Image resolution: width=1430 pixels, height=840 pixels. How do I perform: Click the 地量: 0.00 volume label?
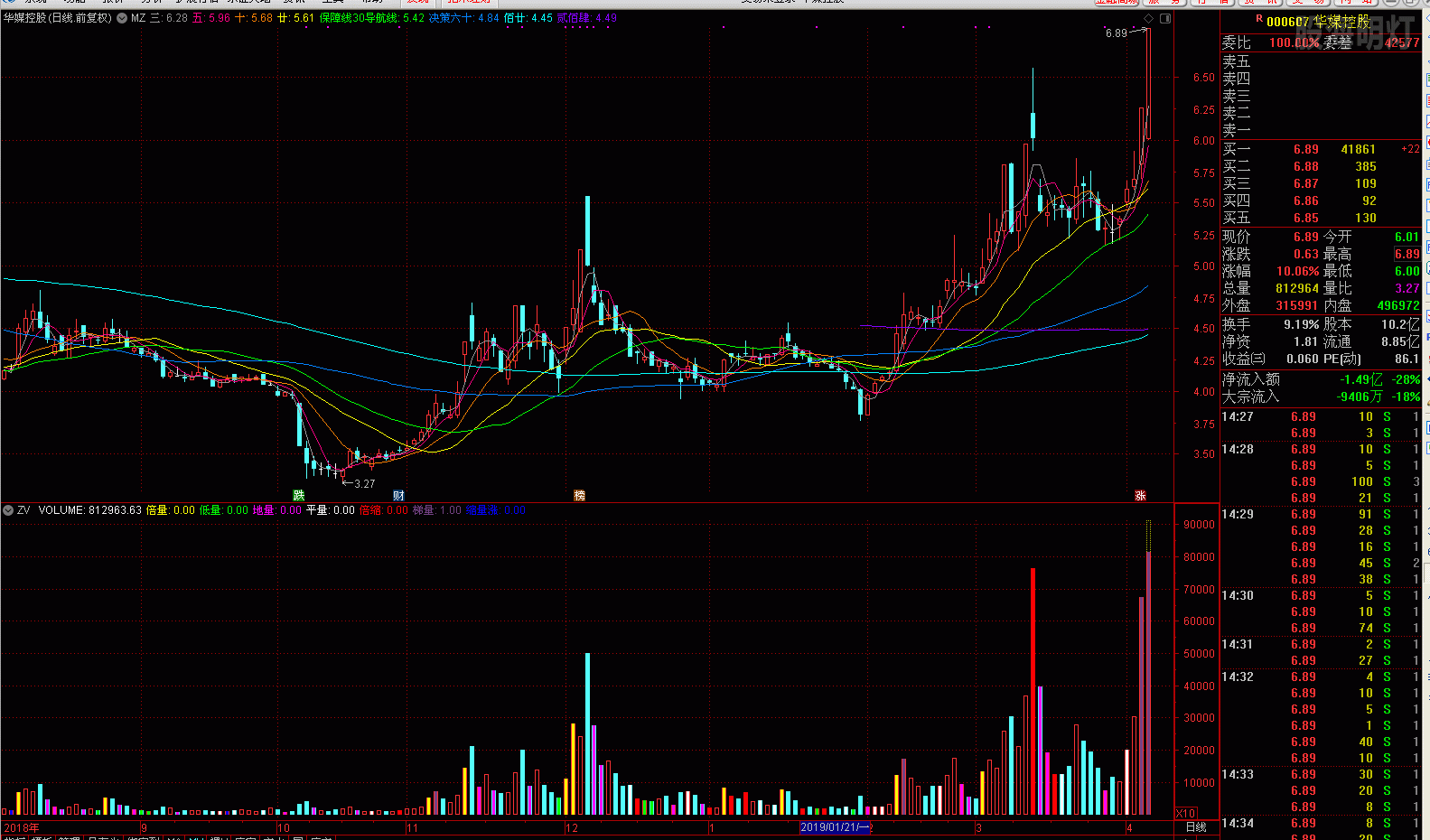pyautogui.click(x=277, y=510)
